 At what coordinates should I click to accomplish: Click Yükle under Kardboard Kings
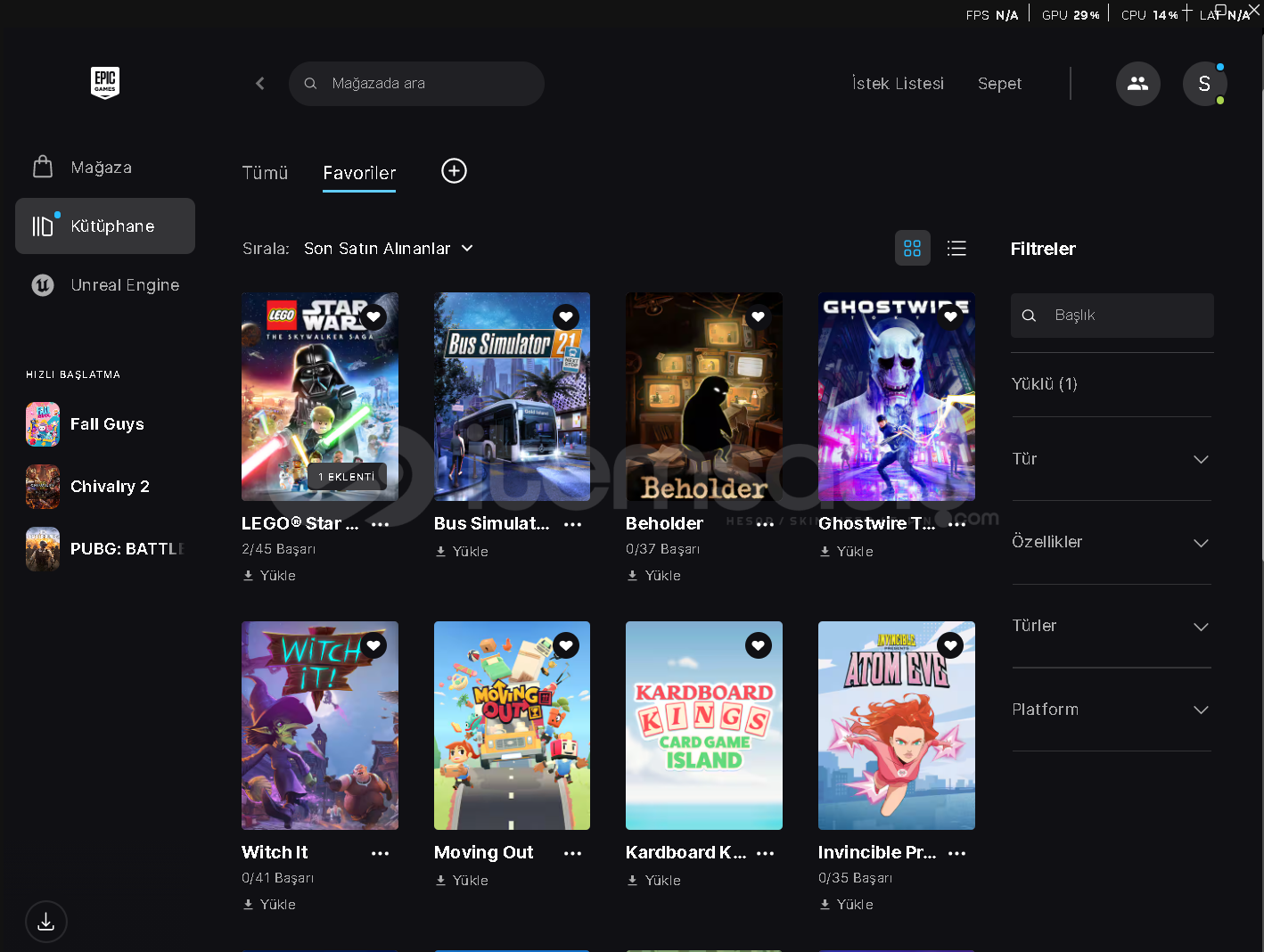coord(654,881)
